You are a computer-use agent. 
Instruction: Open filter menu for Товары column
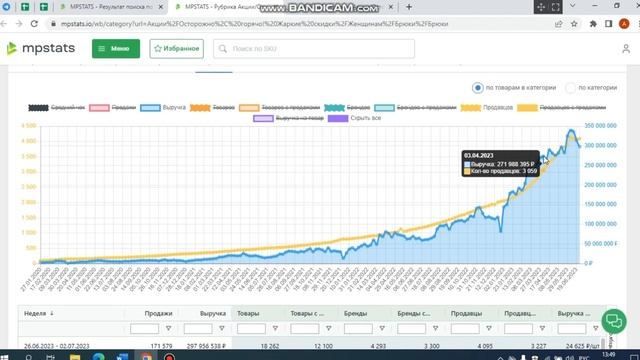(275, 328)
